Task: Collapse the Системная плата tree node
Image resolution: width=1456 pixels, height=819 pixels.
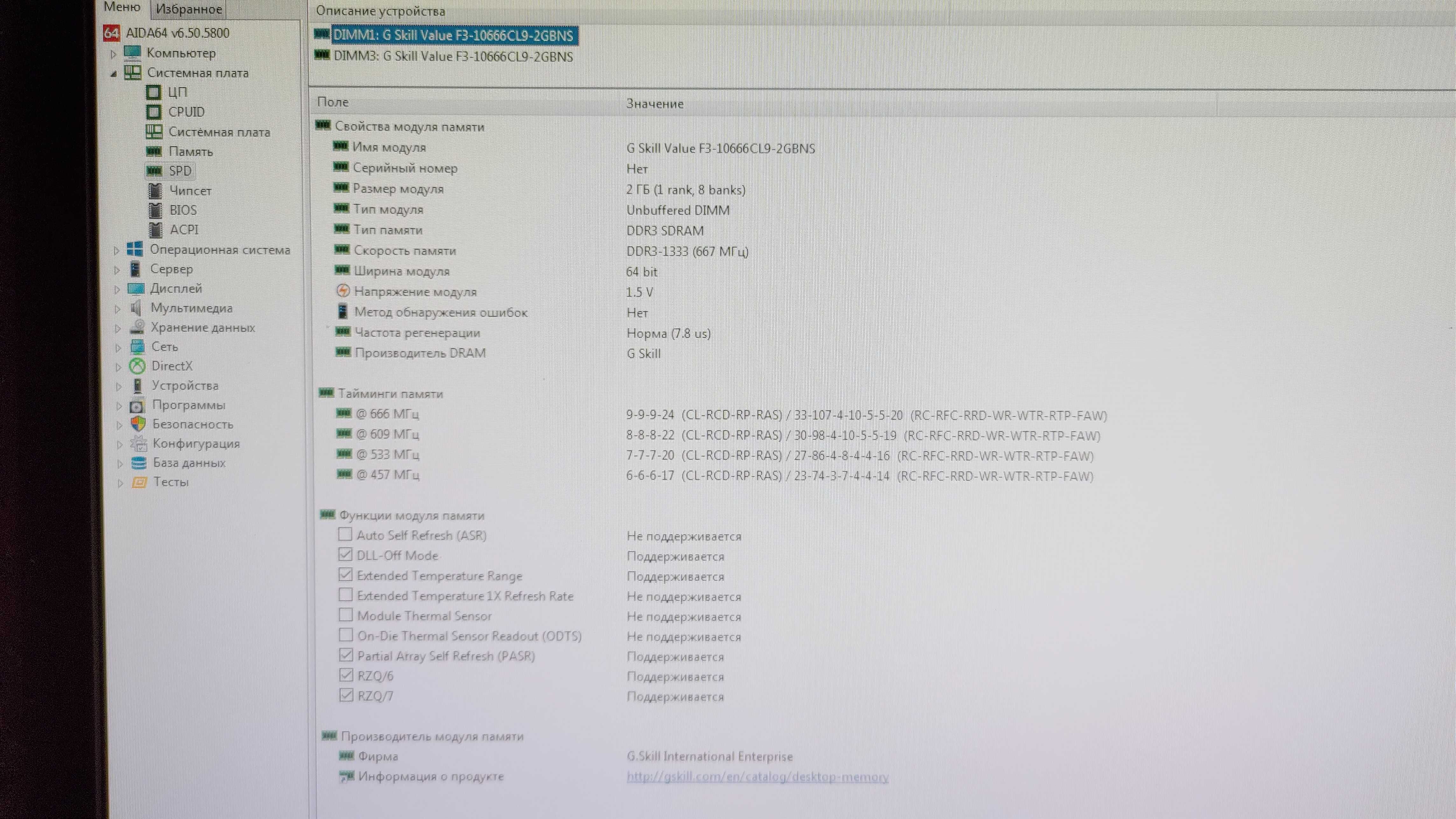Action: click(114, 73)
